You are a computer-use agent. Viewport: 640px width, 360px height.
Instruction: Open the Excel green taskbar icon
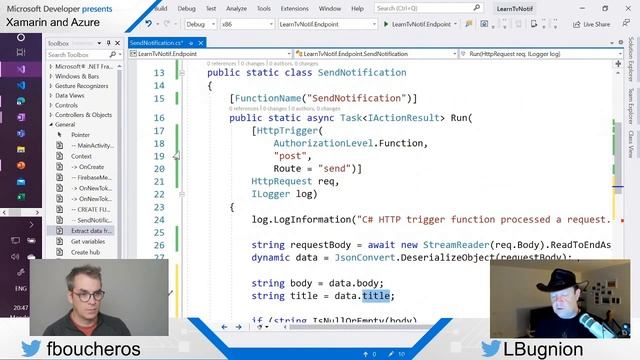click(21, 197)
